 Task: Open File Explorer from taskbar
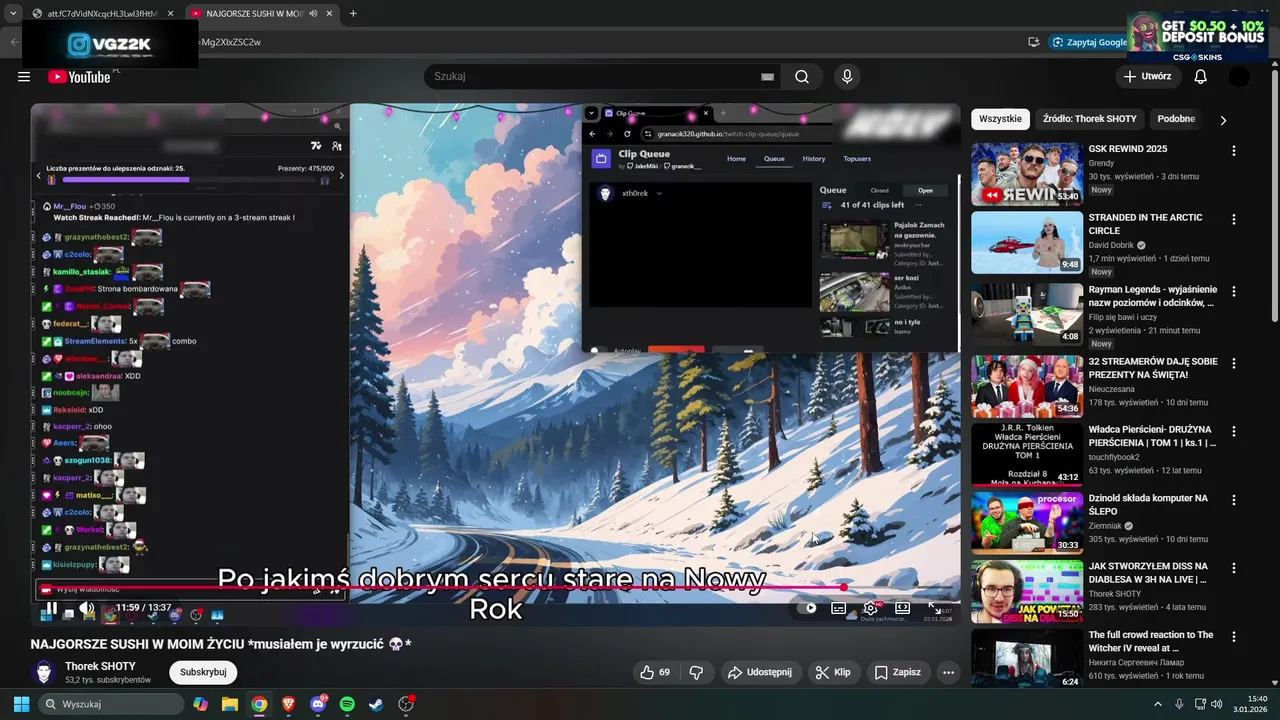230,704
